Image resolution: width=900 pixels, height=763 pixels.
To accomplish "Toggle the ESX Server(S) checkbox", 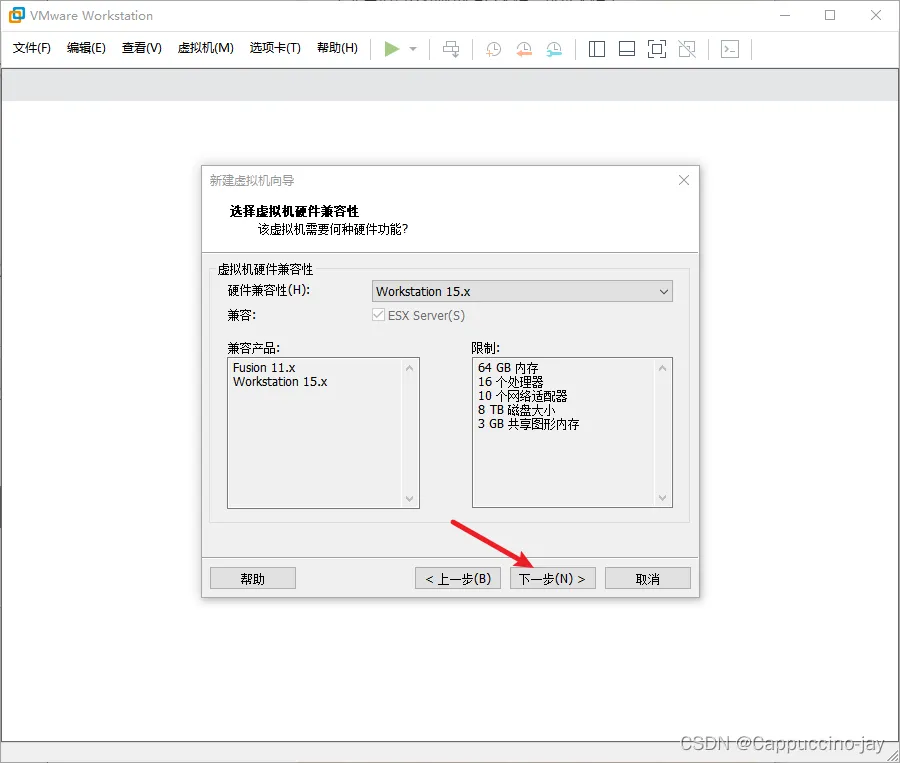I will pyautogui.click(x=378, y=315).
